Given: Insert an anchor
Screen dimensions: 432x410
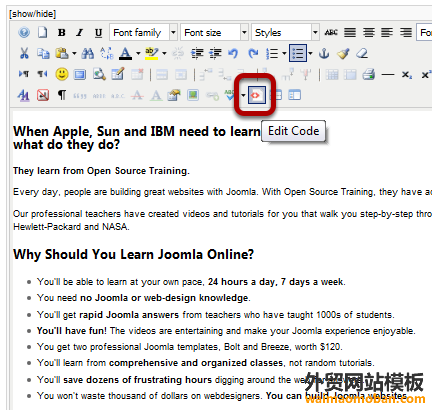Looking at the screenshot, I should coord(324,53).
